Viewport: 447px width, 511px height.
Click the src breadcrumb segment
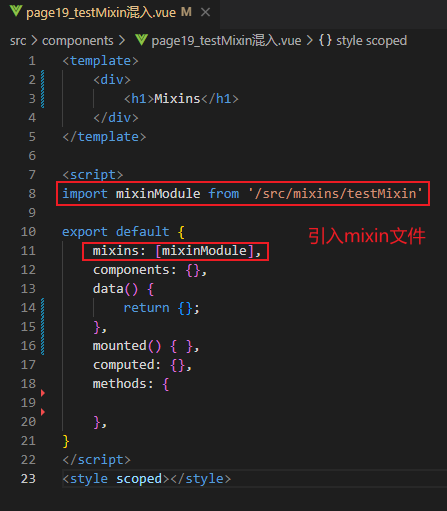[x=18, y=41]
